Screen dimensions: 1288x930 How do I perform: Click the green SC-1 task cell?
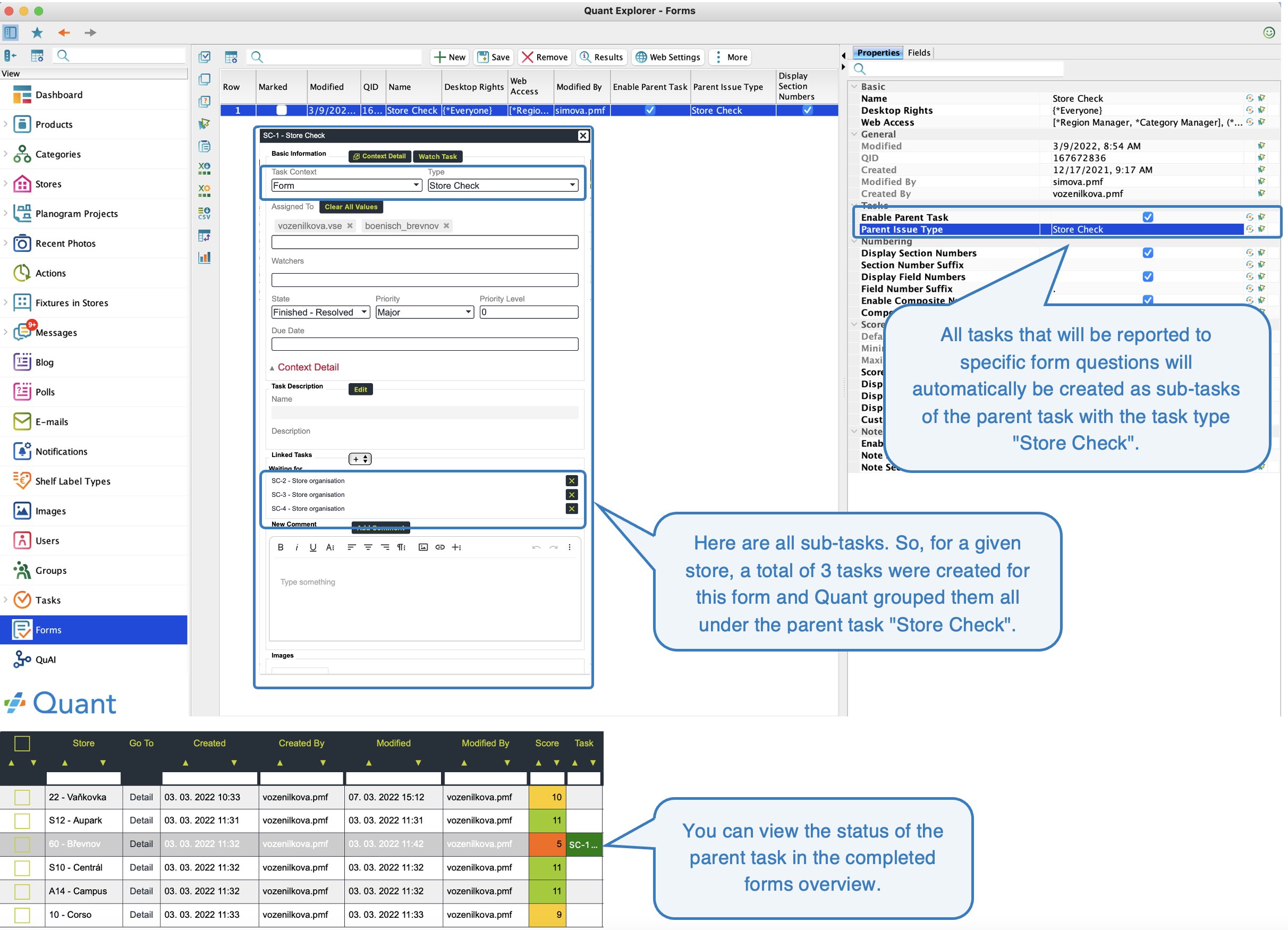(x=584, y=844)
